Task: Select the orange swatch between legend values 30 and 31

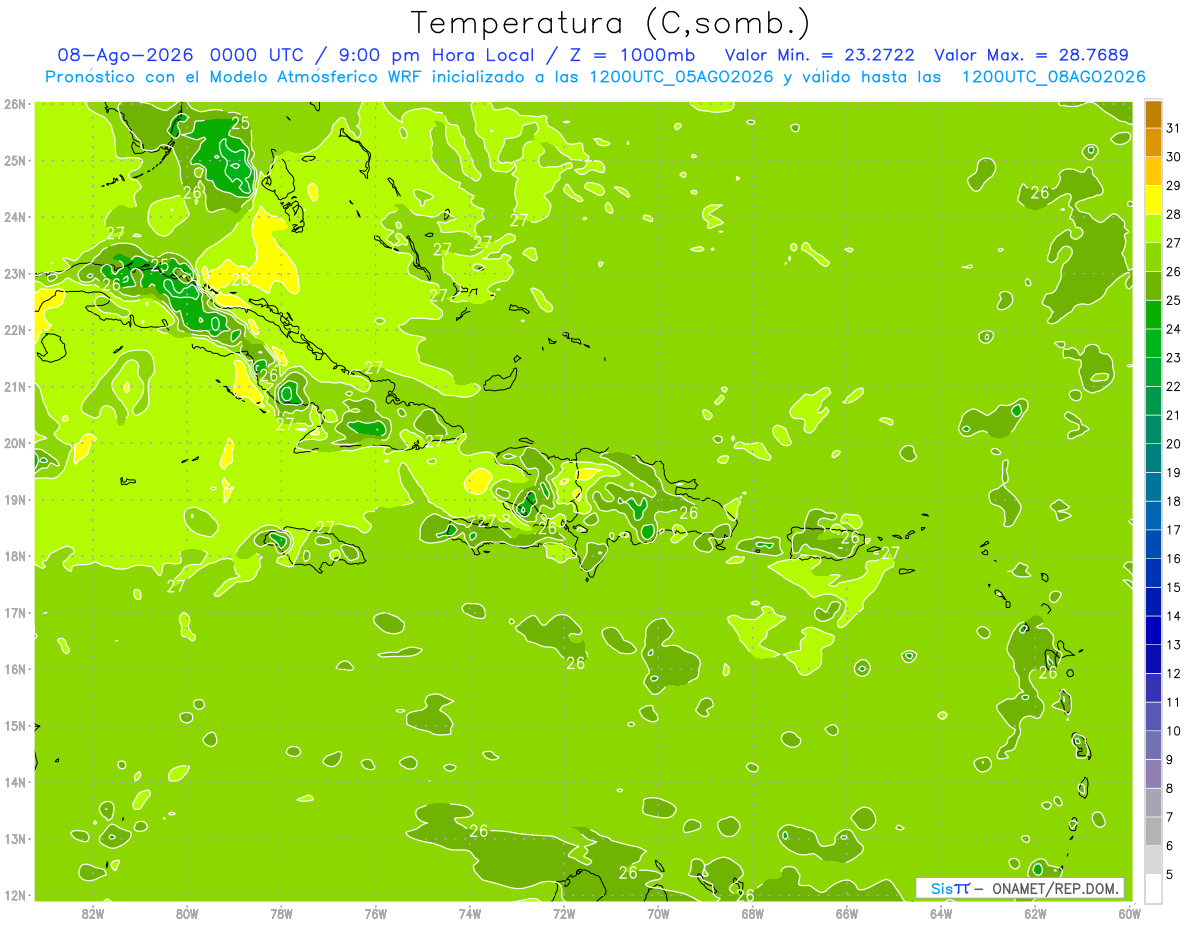Action: coord(1153,143)
